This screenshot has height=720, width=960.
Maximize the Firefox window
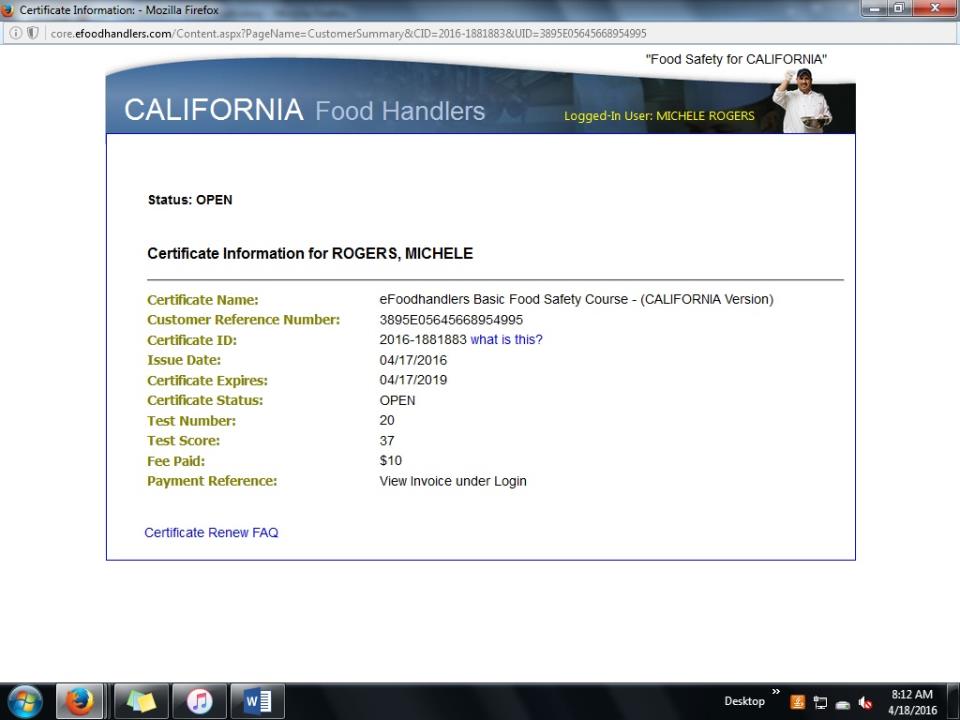coord(898,9)
